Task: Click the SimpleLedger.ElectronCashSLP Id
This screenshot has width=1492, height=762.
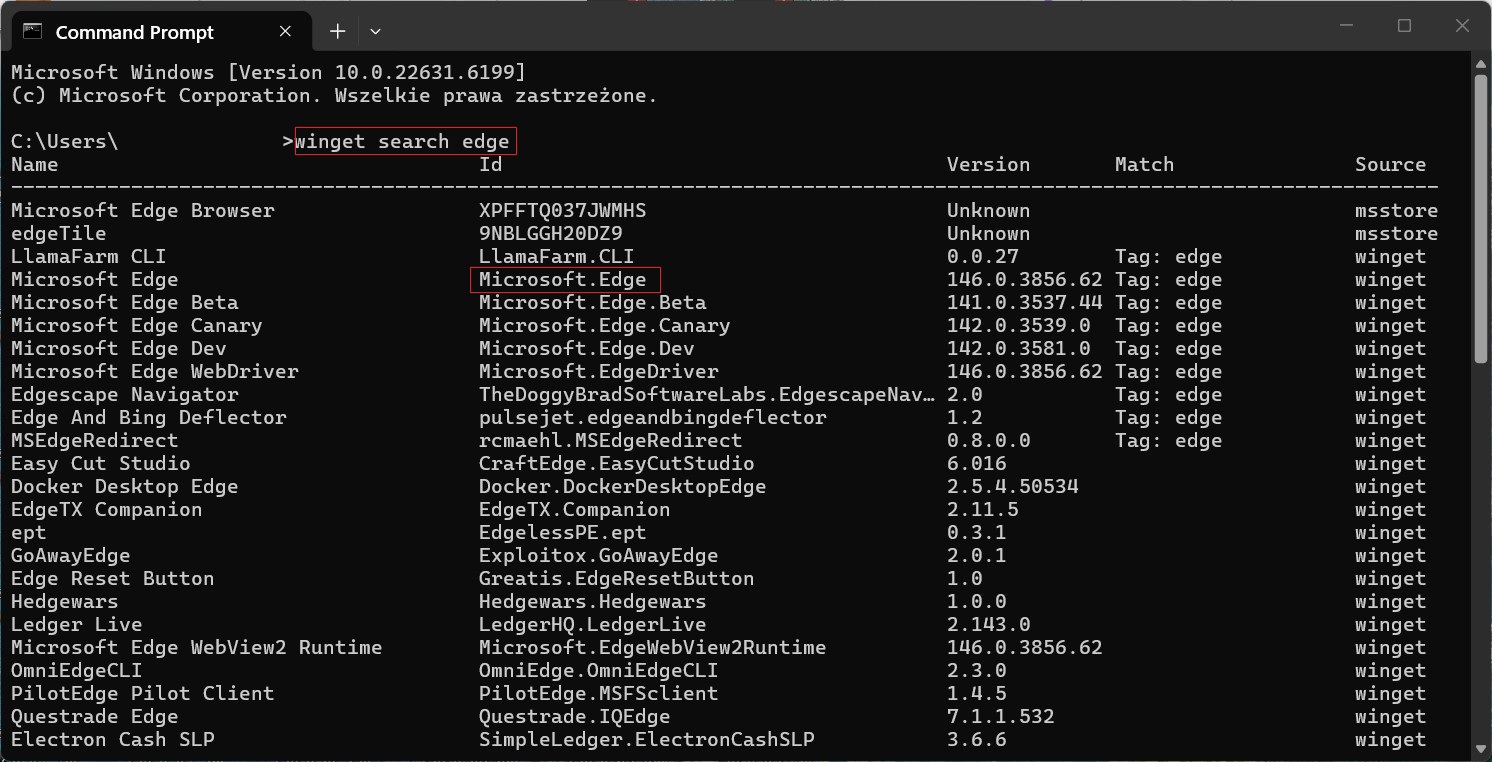Action: pos(646,740)
